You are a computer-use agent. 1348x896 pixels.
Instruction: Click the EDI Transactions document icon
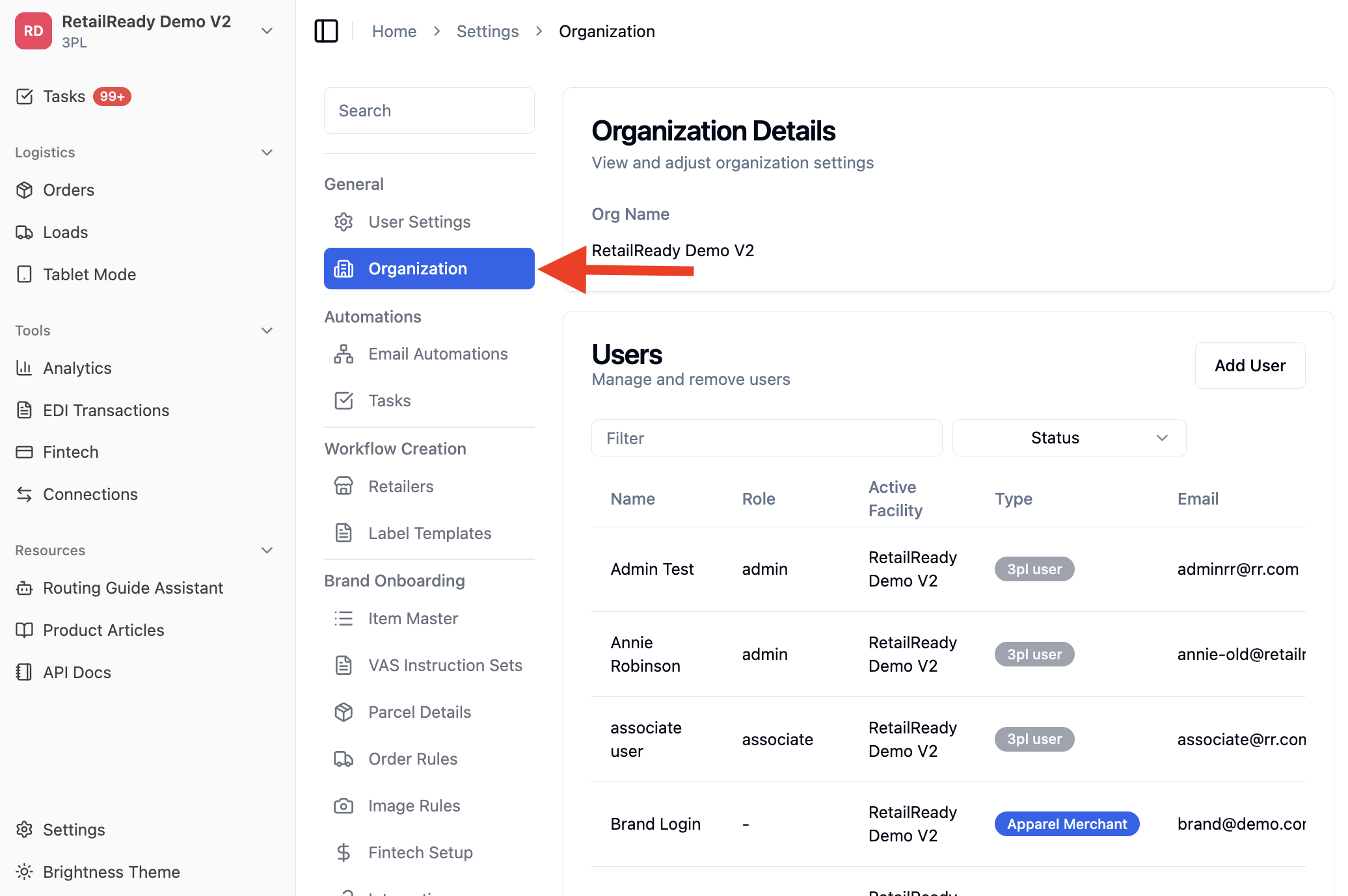[x=24, y=410]
